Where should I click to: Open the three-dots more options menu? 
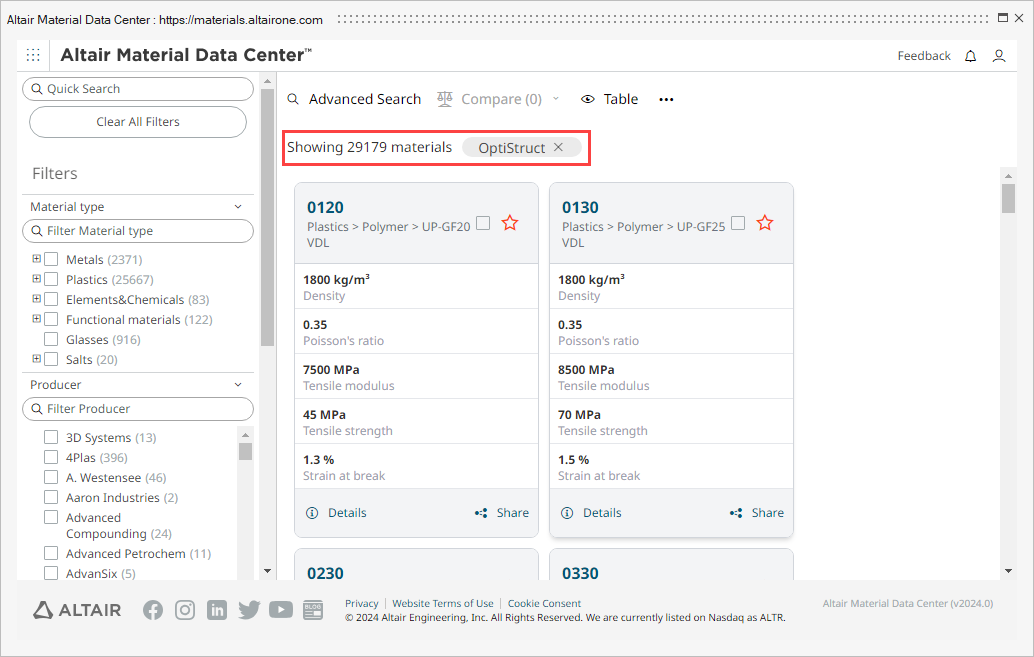(666, 100)
